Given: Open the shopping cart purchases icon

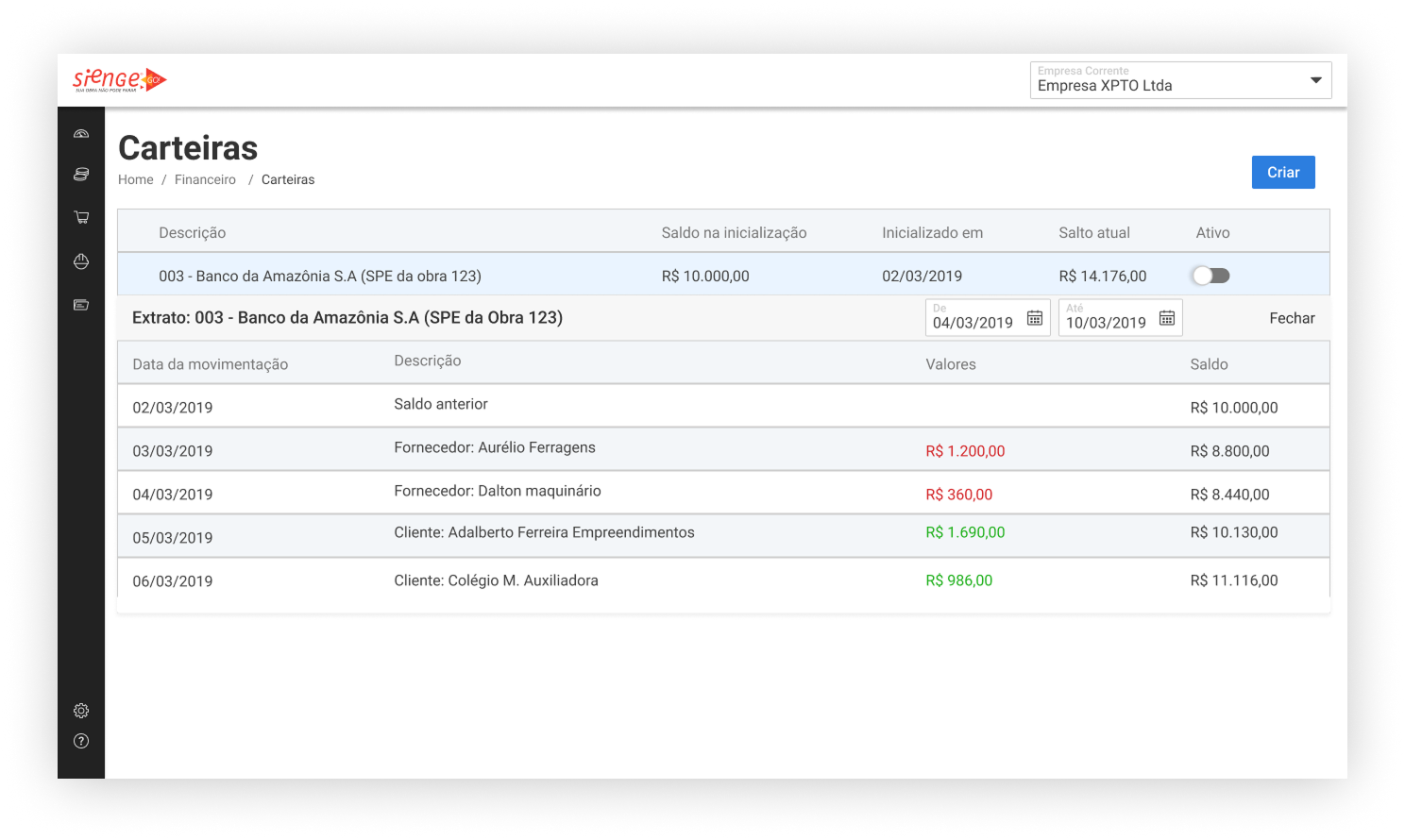Looking at the screenshot, I should tap(81, 217).
